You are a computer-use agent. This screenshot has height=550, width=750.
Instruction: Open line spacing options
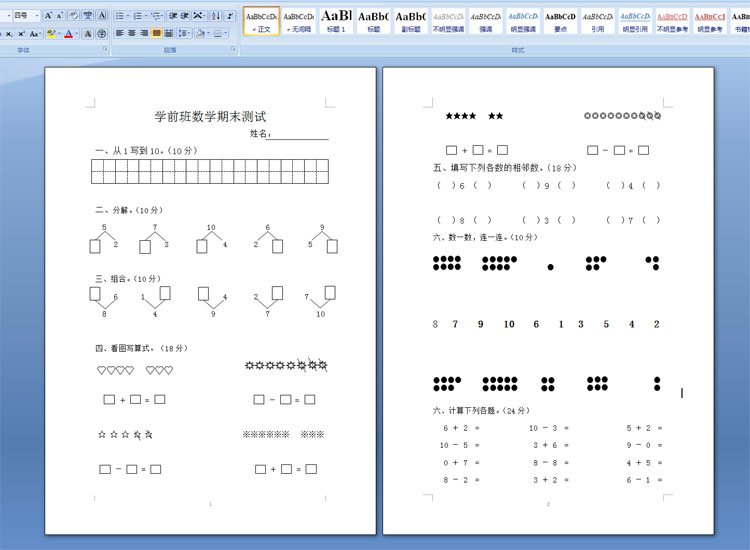(184, 33)
